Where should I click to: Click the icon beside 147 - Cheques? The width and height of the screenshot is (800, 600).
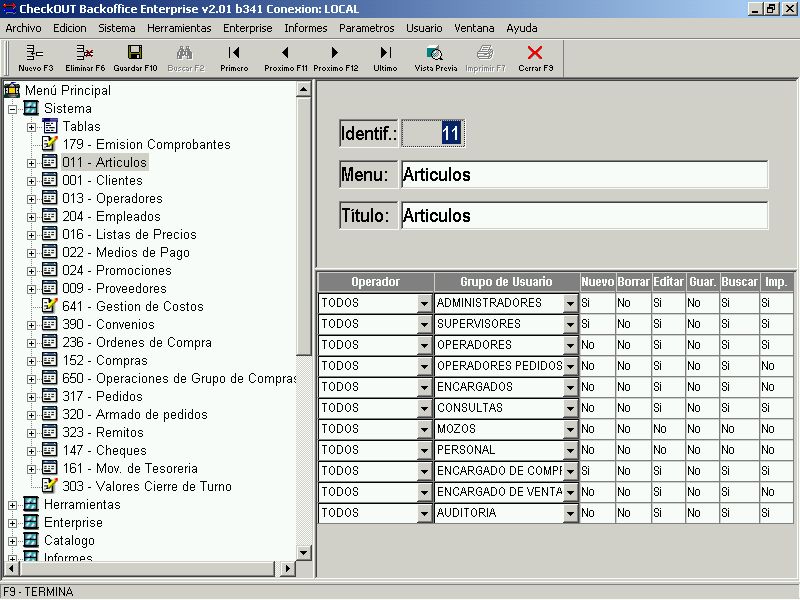click(x=50, y=450)
